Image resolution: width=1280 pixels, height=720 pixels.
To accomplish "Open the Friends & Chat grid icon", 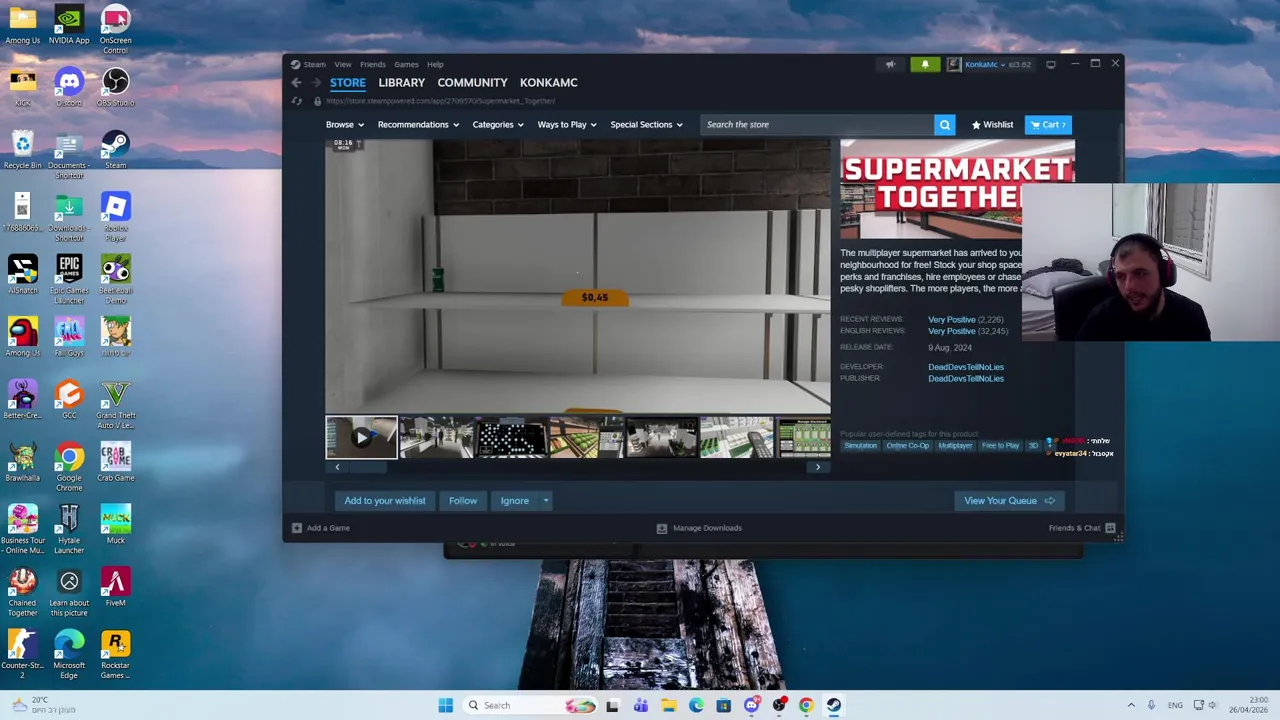I will coord(1110,528).
